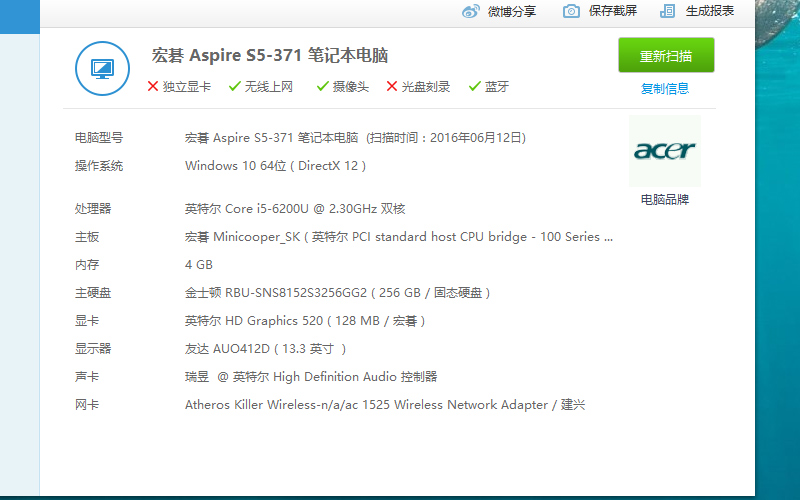The width and height of the screenshot is (800, 500).
Task: Click the 蓝牙 feature label
Action: tap(497, 87)
